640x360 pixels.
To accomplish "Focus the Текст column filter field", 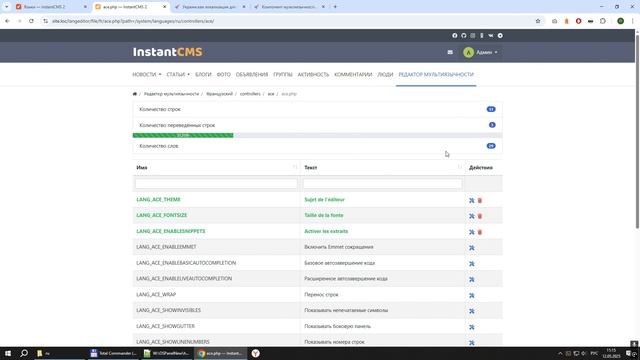I will pos(382,184).
